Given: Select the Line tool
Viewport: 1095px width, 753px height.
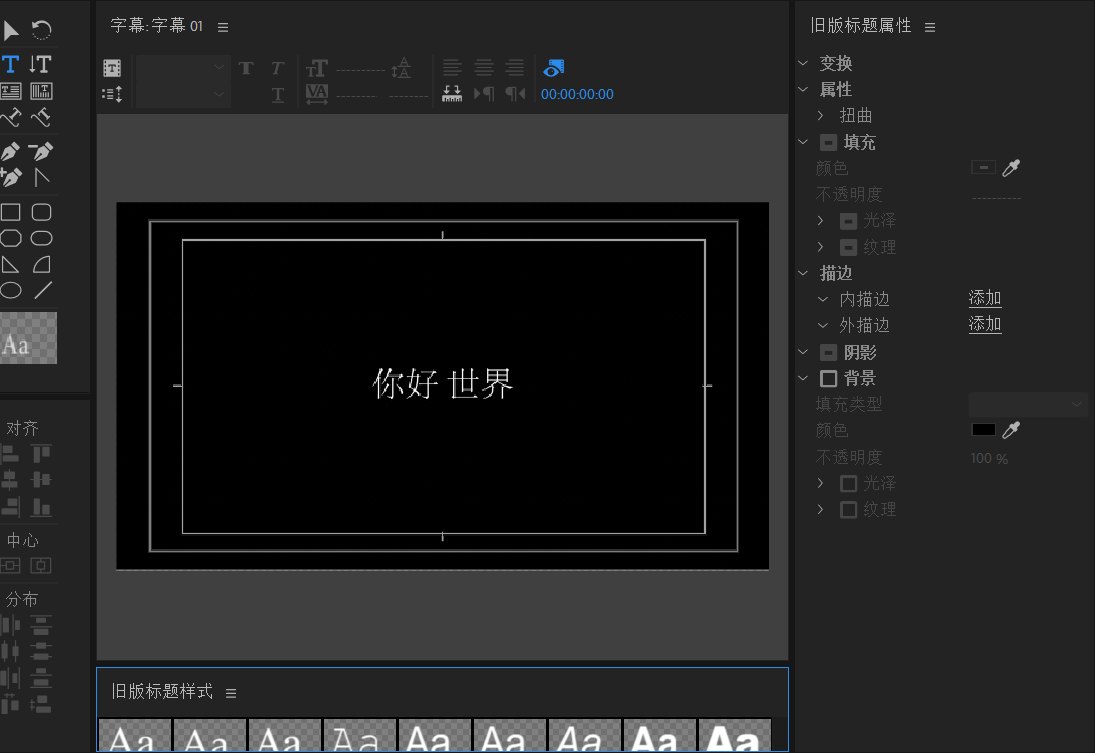Looking at the screenshot, I should click(x=43, y=290).
